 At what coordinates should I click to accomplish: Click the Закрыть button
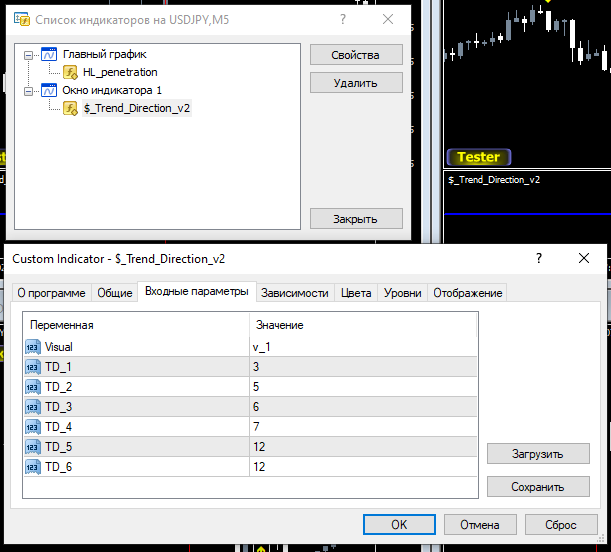pos(356,219)
